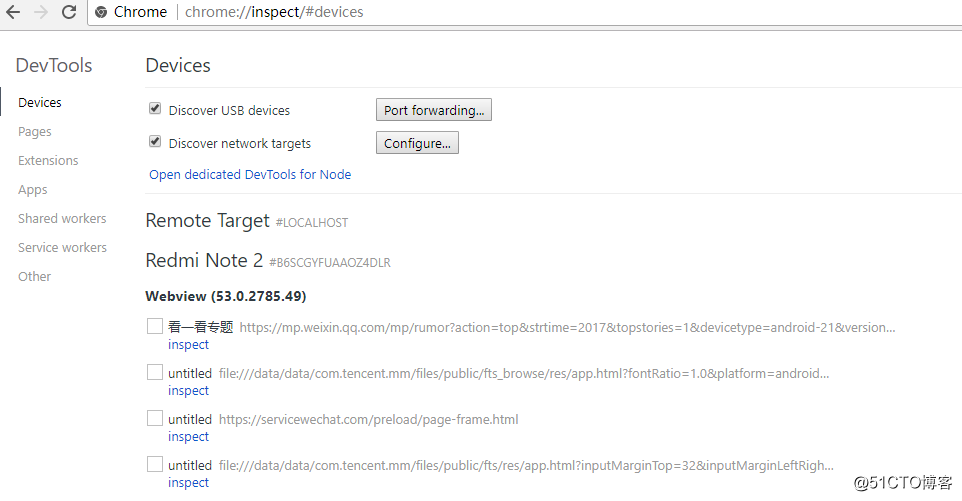This screenshot has width=962, height=501.
Task: Switch to Pages in DevTools sidebar
Action: click(35, 132)
